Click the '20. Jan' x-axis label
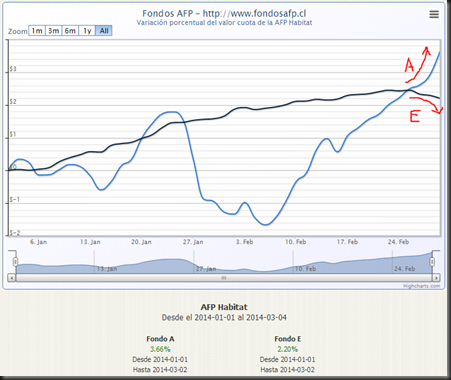This screenshot has width=451, height=380. [141, 242]
